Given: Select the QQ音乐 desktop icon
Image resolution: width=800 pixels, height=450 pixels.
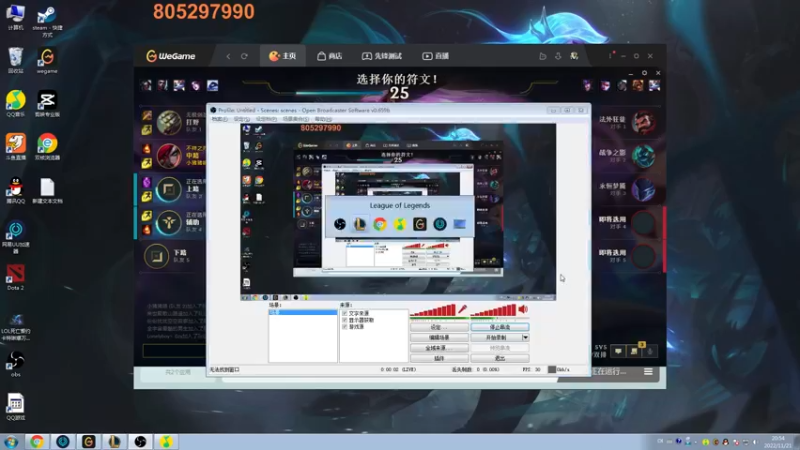Looking at the screenshot, I should coord(15,104).
